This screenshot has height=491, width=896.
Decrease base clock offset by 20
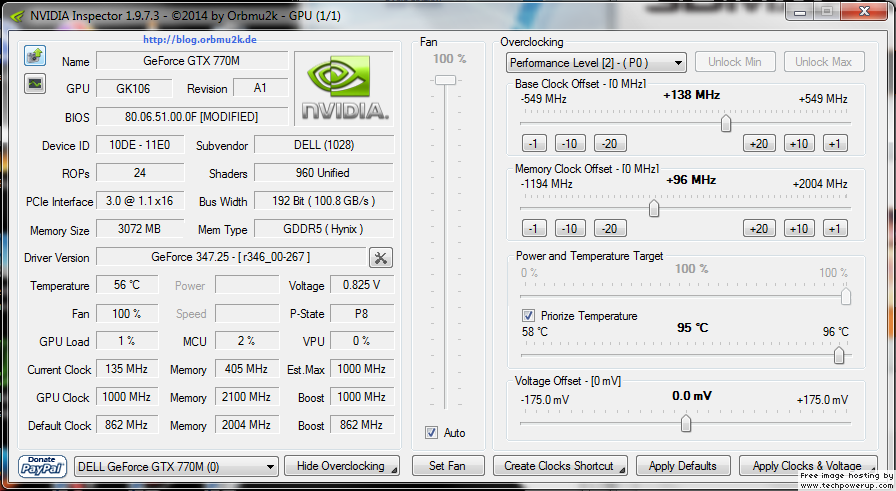[610, 143]
